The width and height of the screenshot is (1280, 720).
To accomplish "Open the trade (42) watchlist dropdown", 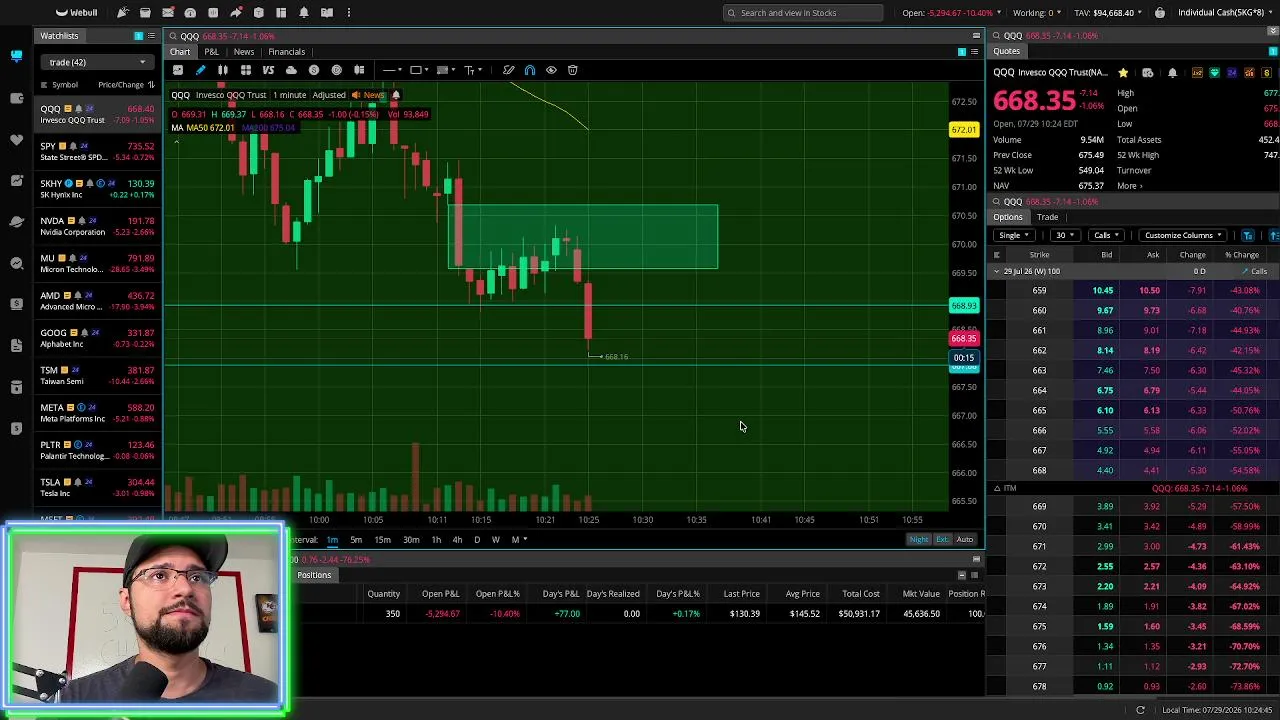I will click(x=97, y=62).
